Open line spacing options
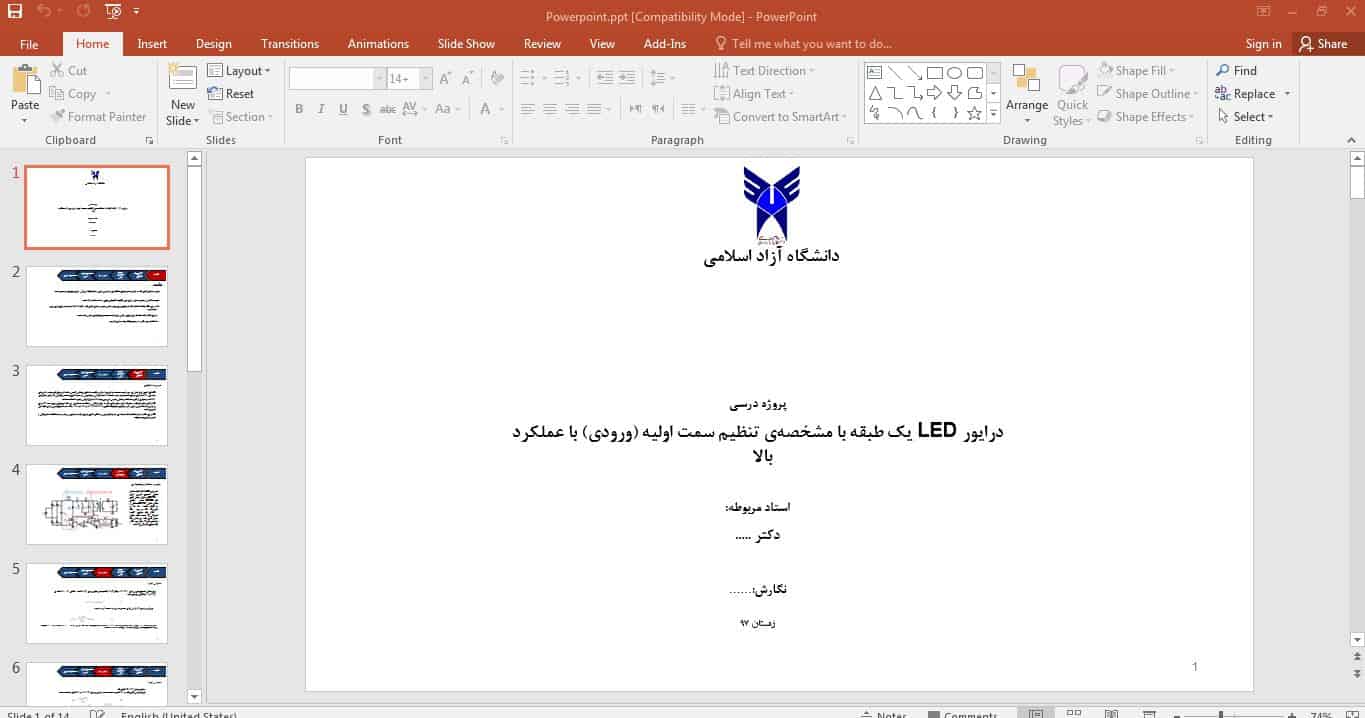The height and width of the screenshot is (718, 1365). (x=660, y=78)
